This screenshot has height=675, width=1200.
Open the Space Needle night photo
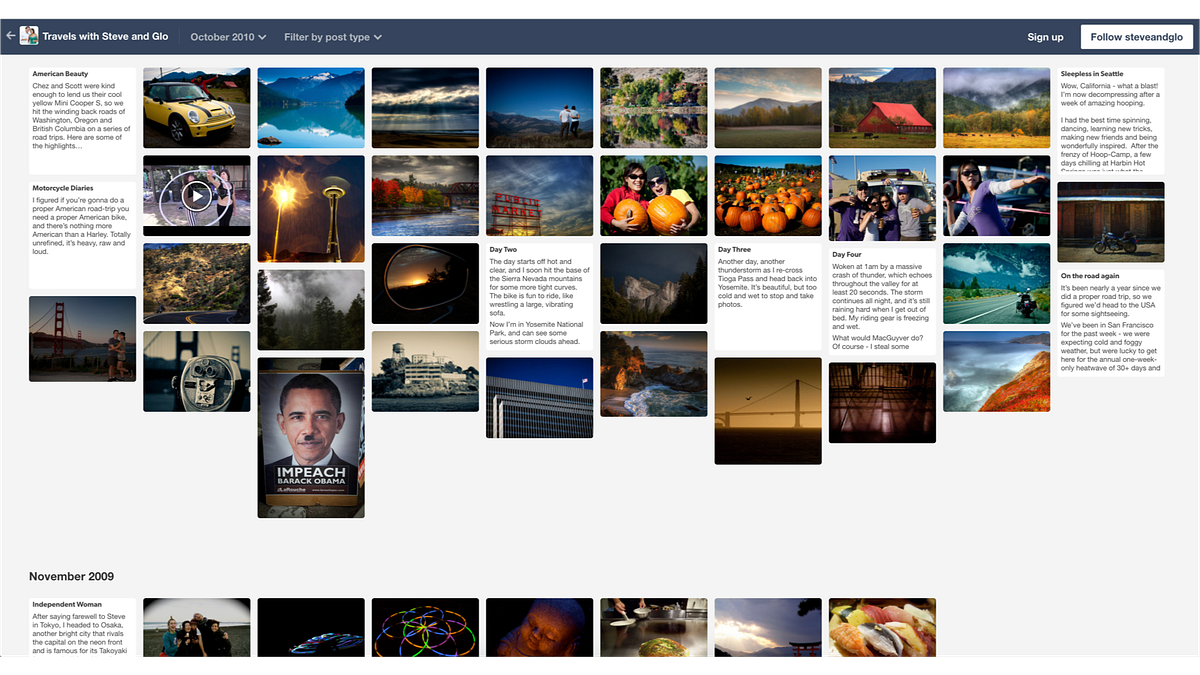[311, 209]
